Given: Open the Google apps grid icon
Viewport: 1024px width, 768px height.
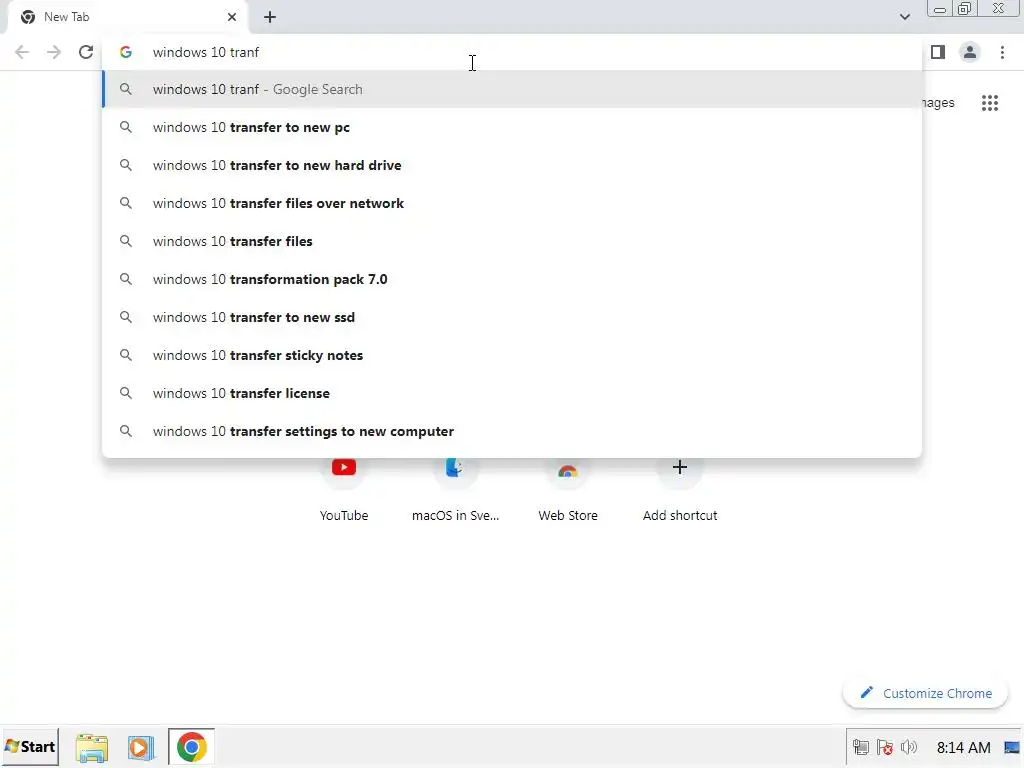Looking at the screenshot, I should pos(990,103).
